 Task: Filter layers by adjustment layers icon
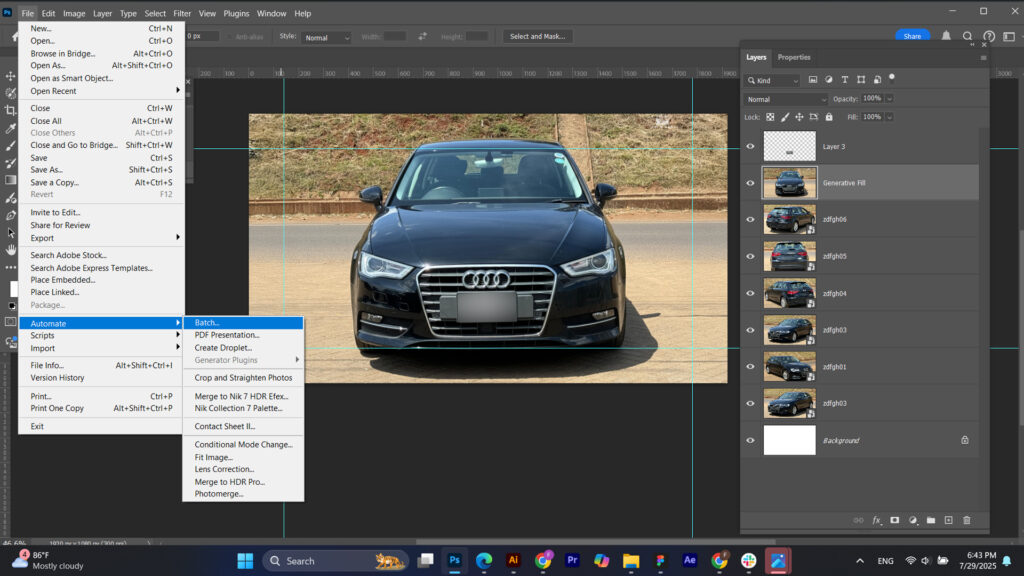click(829, 80)
